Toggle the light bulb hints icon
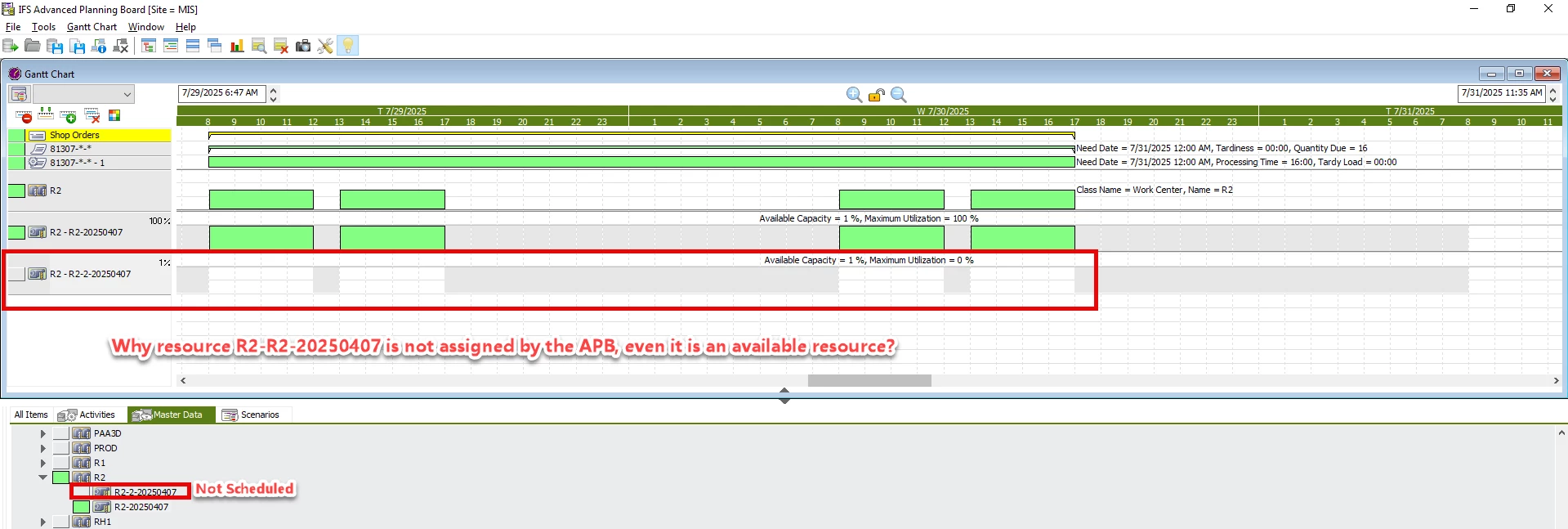 [x=348, y=46]
